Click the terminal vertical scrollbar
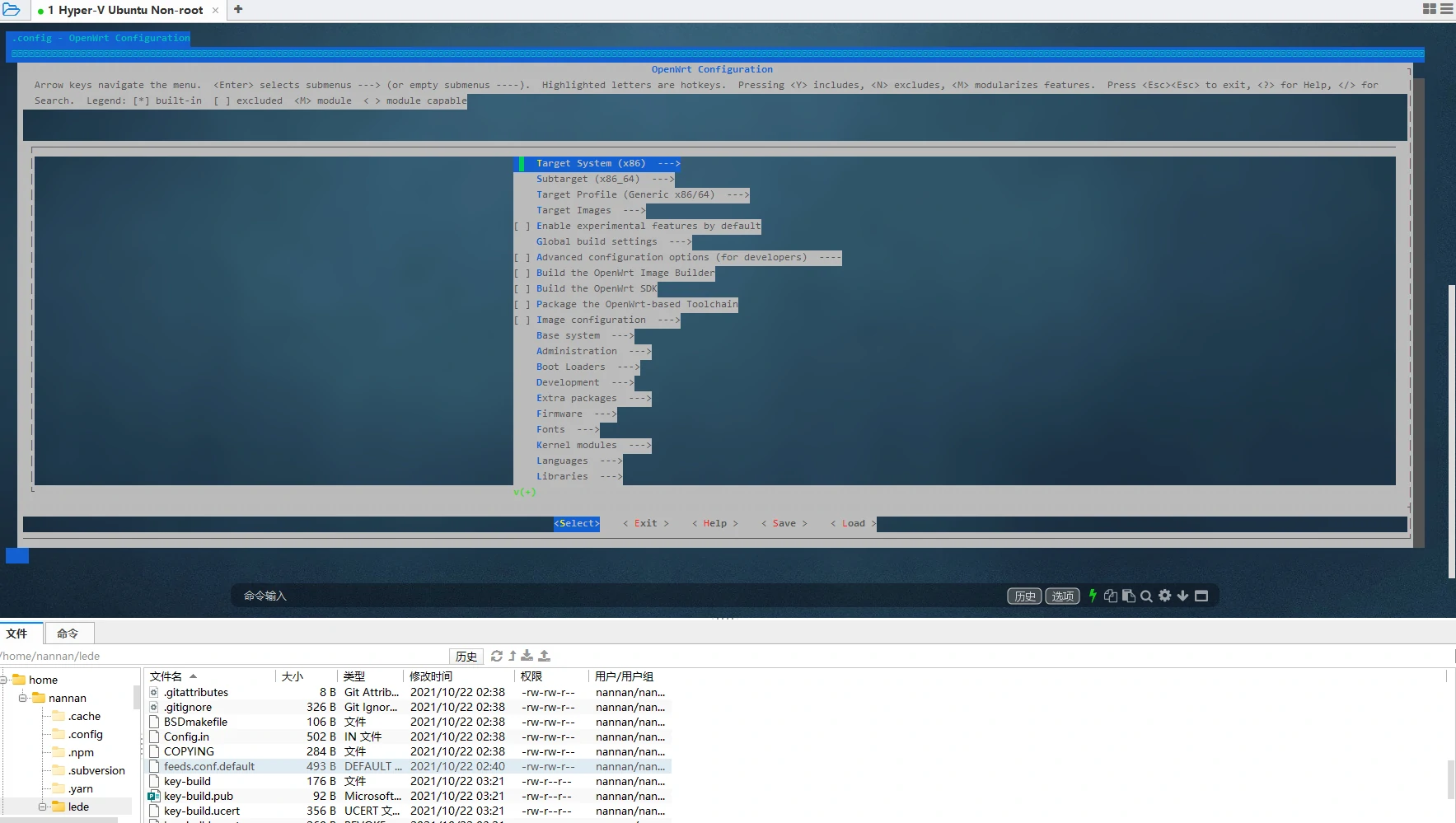This screenshot has height=823, width=1456. pyautogui.click(x=1451, y=431)
